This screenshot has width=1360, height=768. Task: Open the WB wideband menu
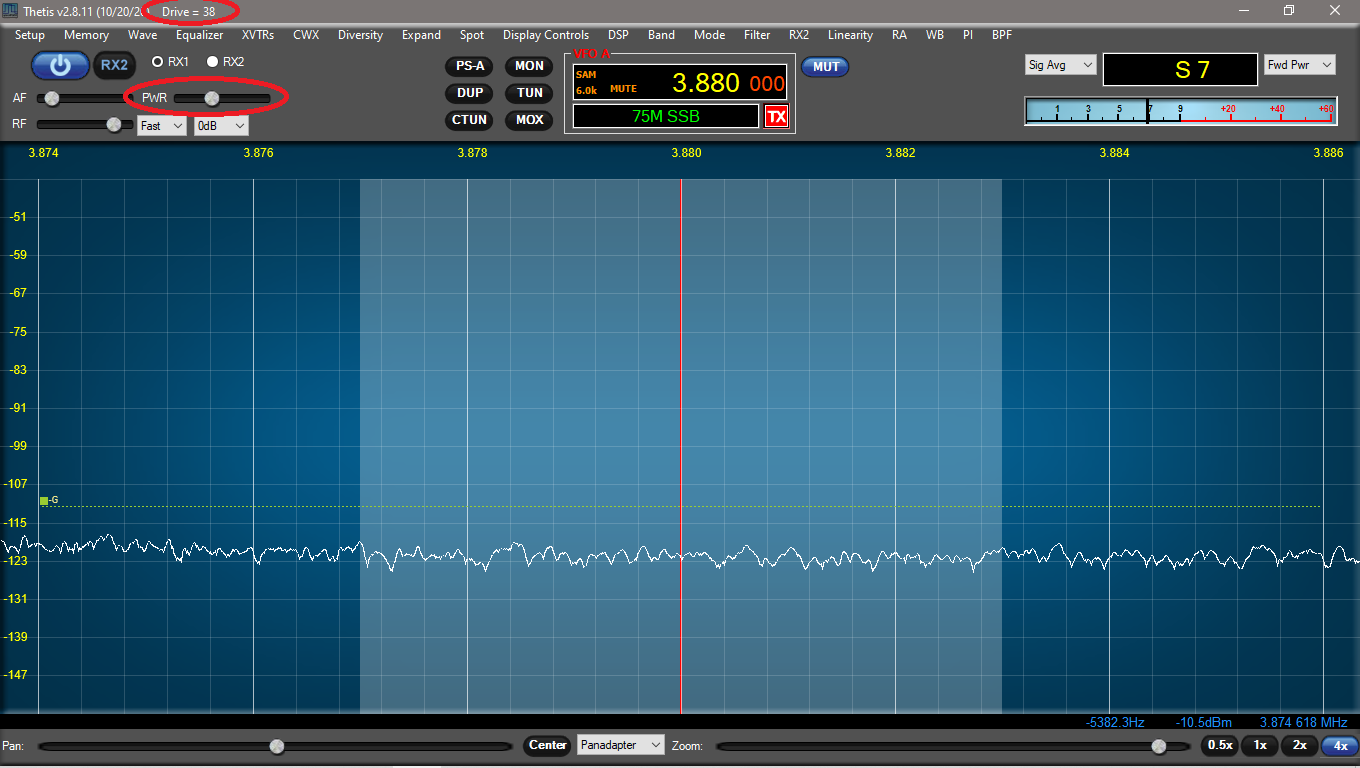click(935, 35)
